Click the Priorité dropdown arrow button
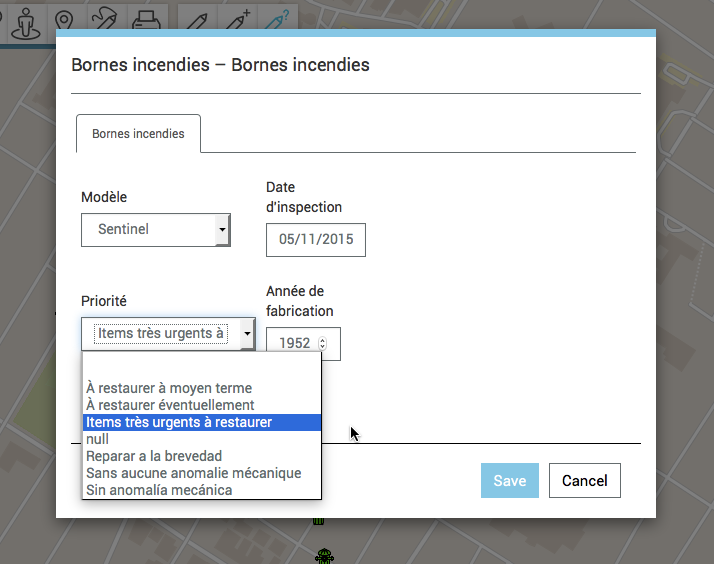This screenshot has height=564, width=714. pos(247,334)
